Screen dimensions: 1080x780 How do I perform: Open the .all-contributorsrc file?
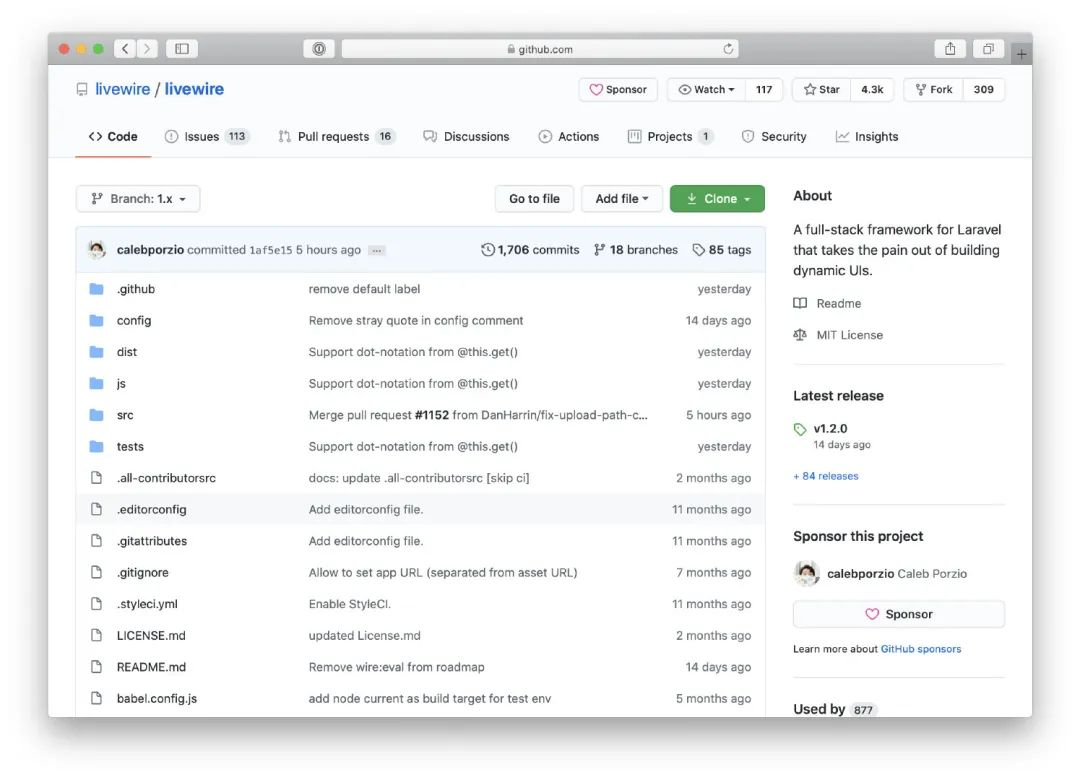click(166, 478)
